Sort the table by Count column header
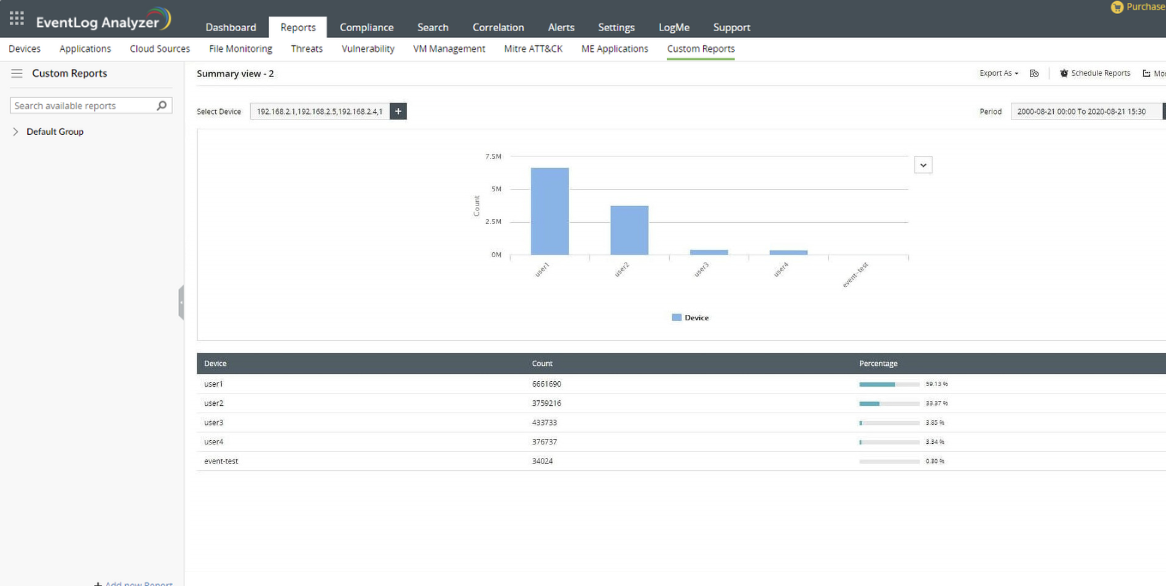1166x586 pixels. 542,364
